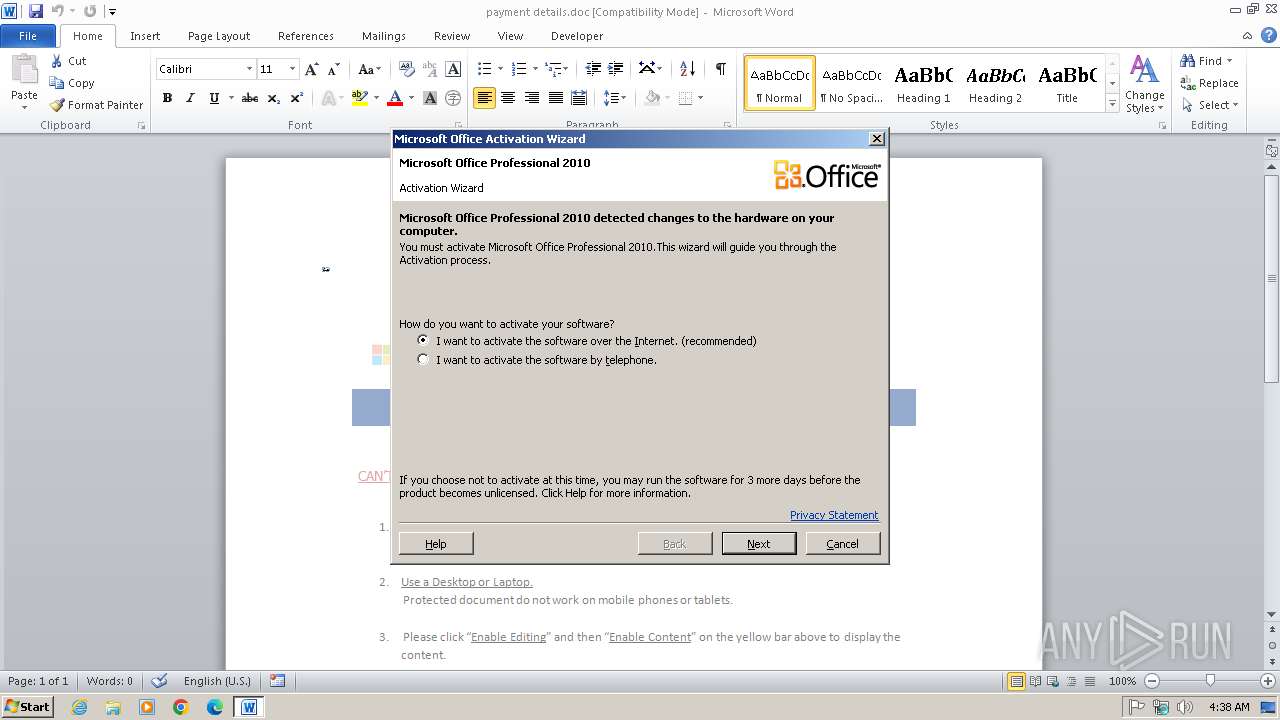The width and height of the screenshot is (1280, 720).
Task: Show paragraph marks with the pilcrow icon
Action: (x=720, y=69)
